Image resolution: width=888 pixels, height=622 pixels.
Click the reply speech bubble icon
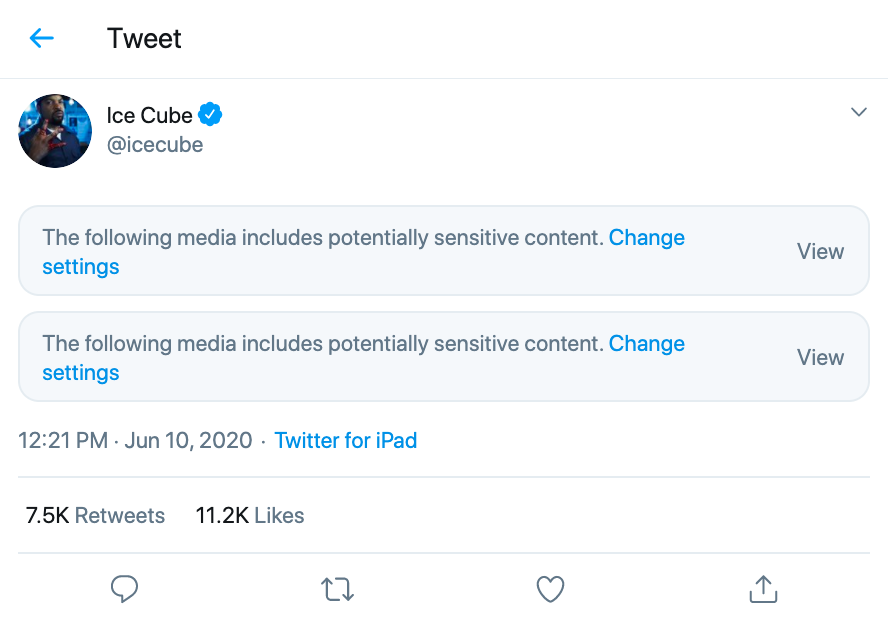(124, 589)
